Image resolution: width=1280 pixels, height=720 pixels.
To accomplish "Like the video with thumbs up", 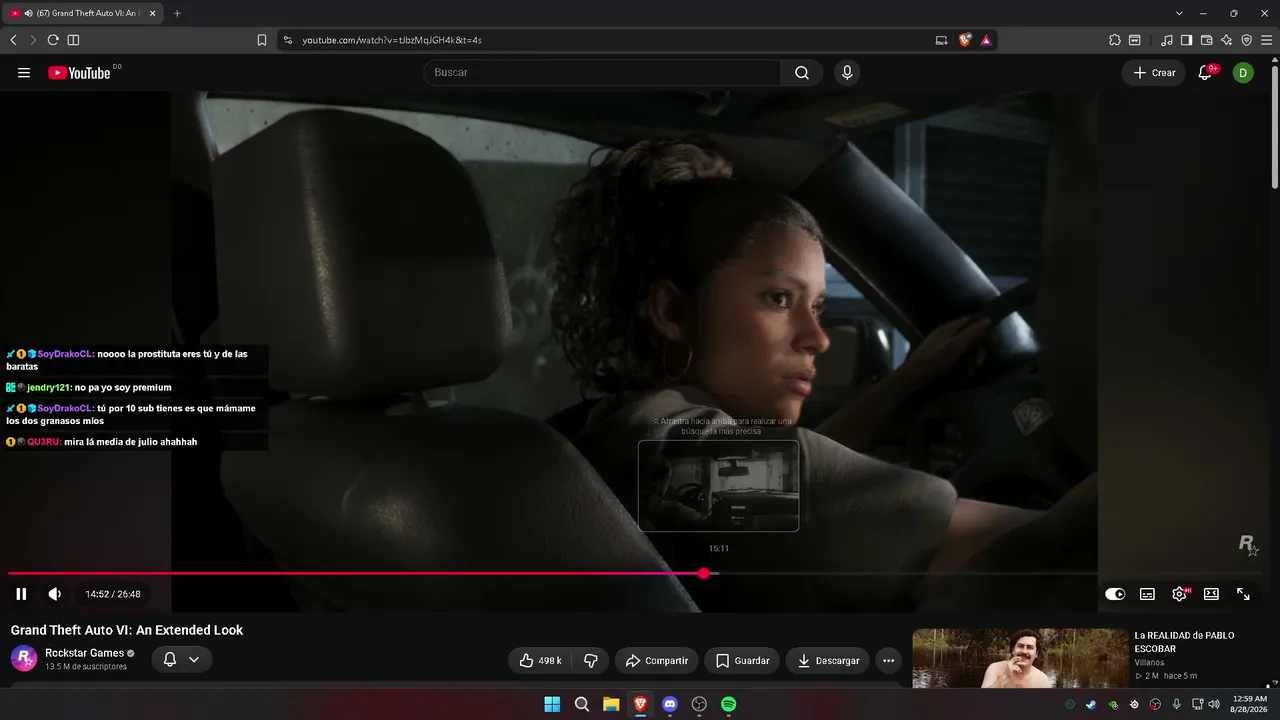I will [x=540, y=660].
